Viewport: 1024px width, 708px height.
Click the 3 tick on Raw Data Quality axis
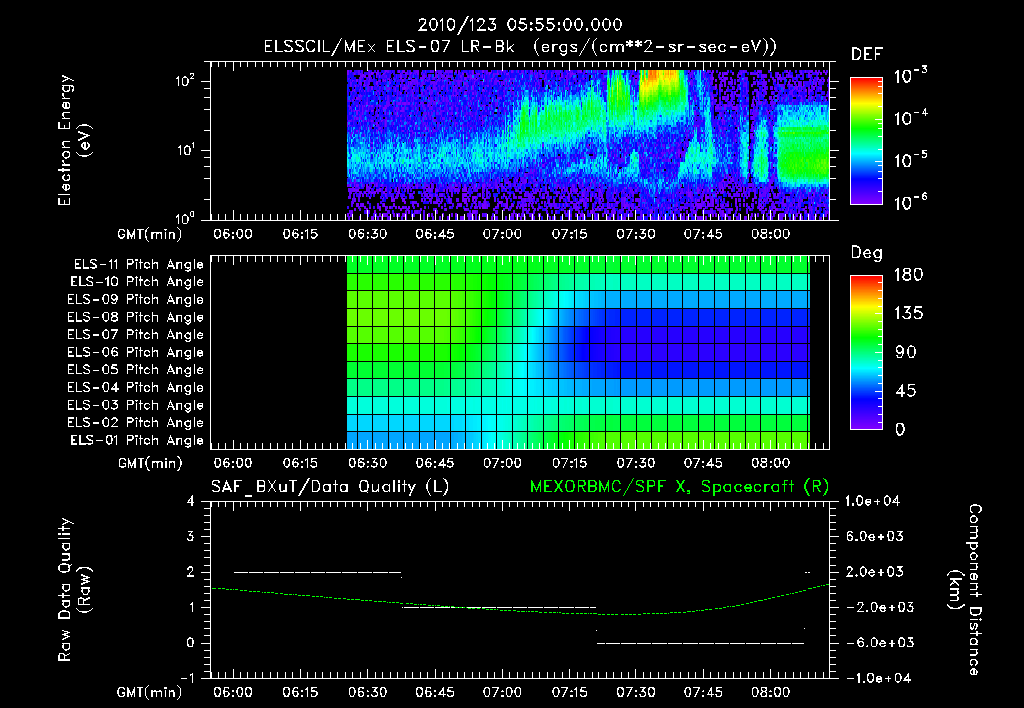click(190, 537)
